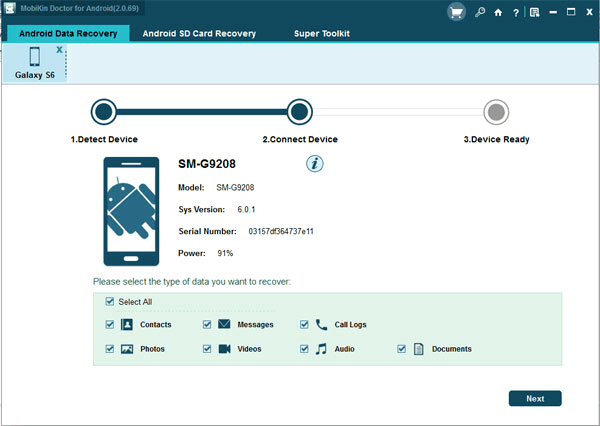Uncheck the Contacts checkbox
This screenshot has width=600, height=426.
pos(109,325)
